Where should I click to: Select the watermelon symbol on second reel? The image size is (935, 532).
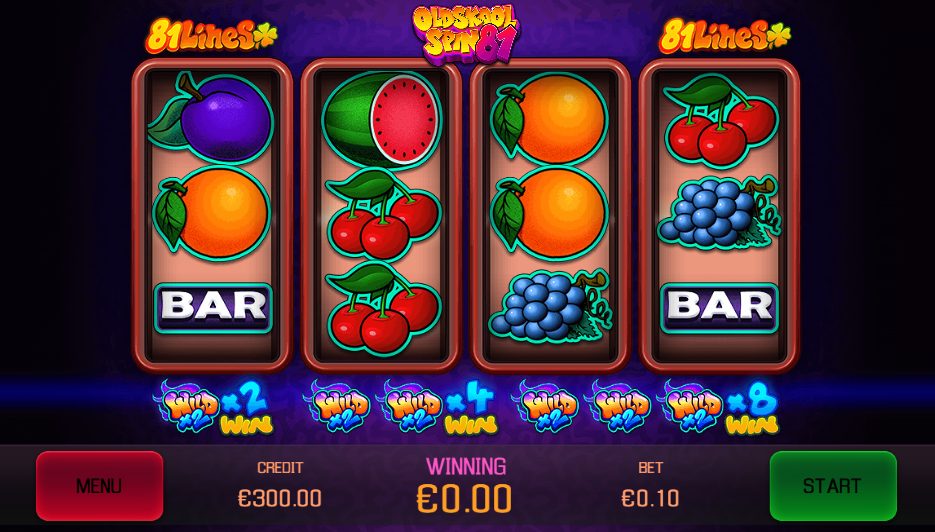click(382, 119)
